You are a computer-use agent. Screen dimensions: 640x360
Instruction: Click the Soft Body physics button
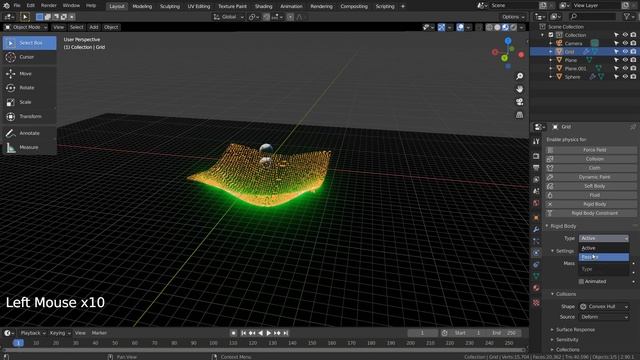(x=591, y=186)
